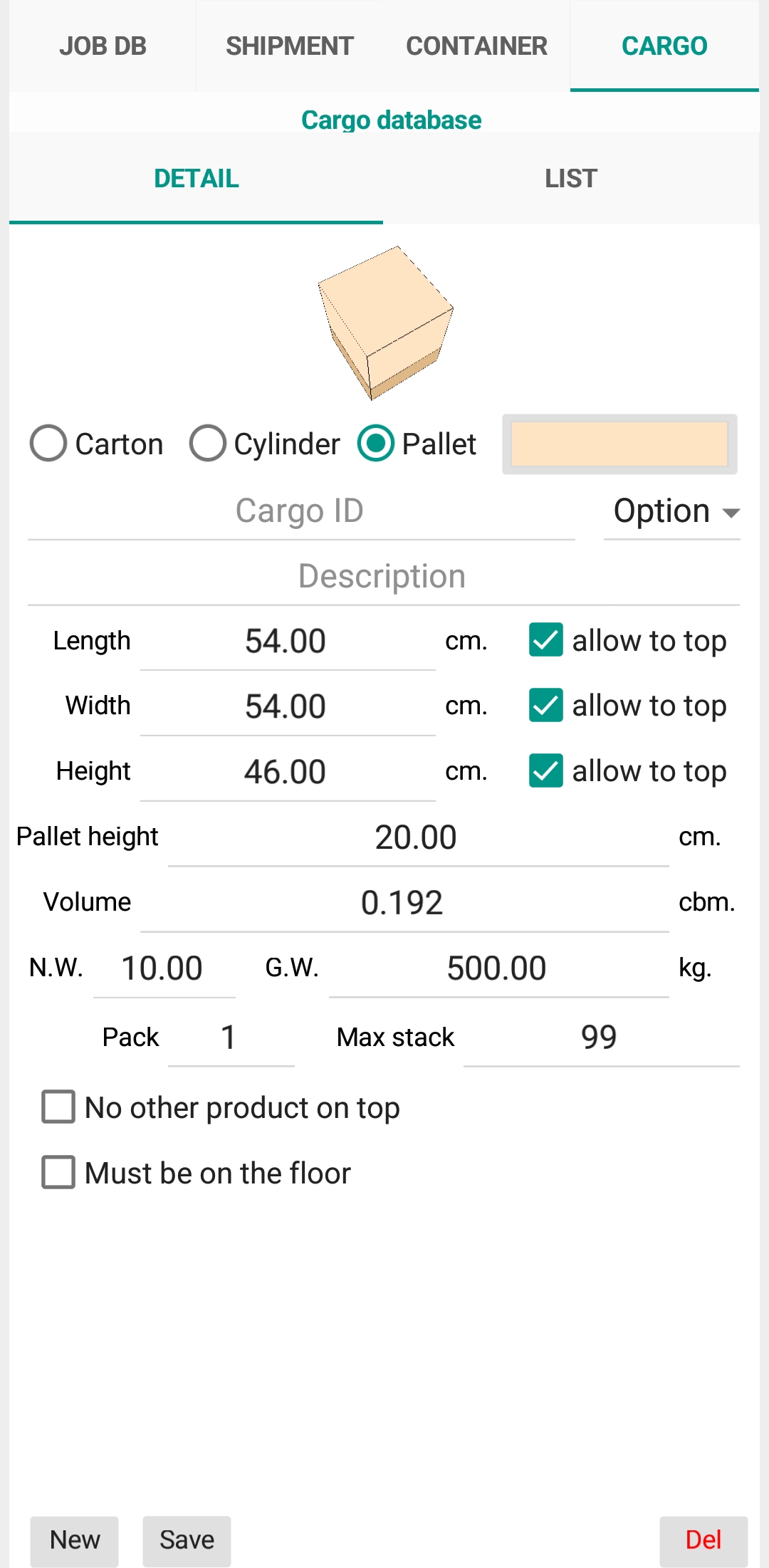Expand the Option dropdown

coord(672,511)
